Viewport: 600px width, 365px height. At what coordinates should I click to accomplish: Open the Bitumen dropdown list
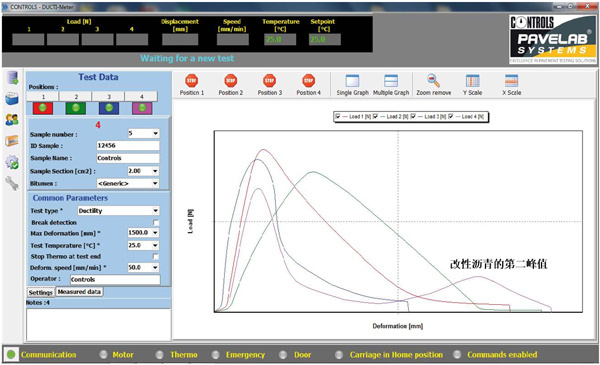click(x=155, y=184)
